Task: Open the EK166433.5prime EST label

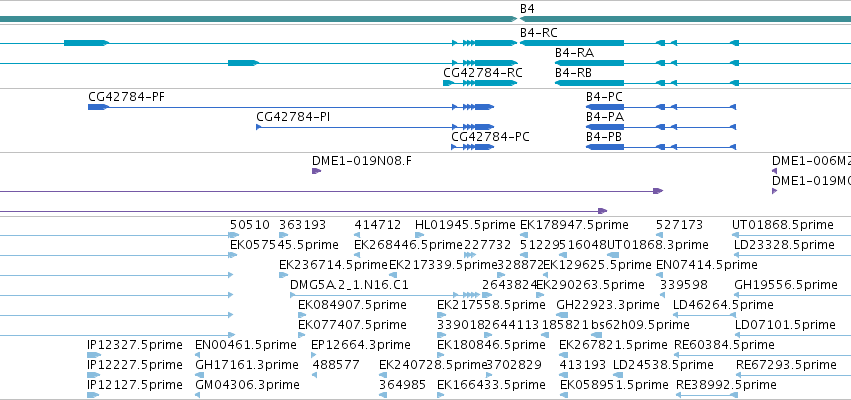Action: pos(491,385)
